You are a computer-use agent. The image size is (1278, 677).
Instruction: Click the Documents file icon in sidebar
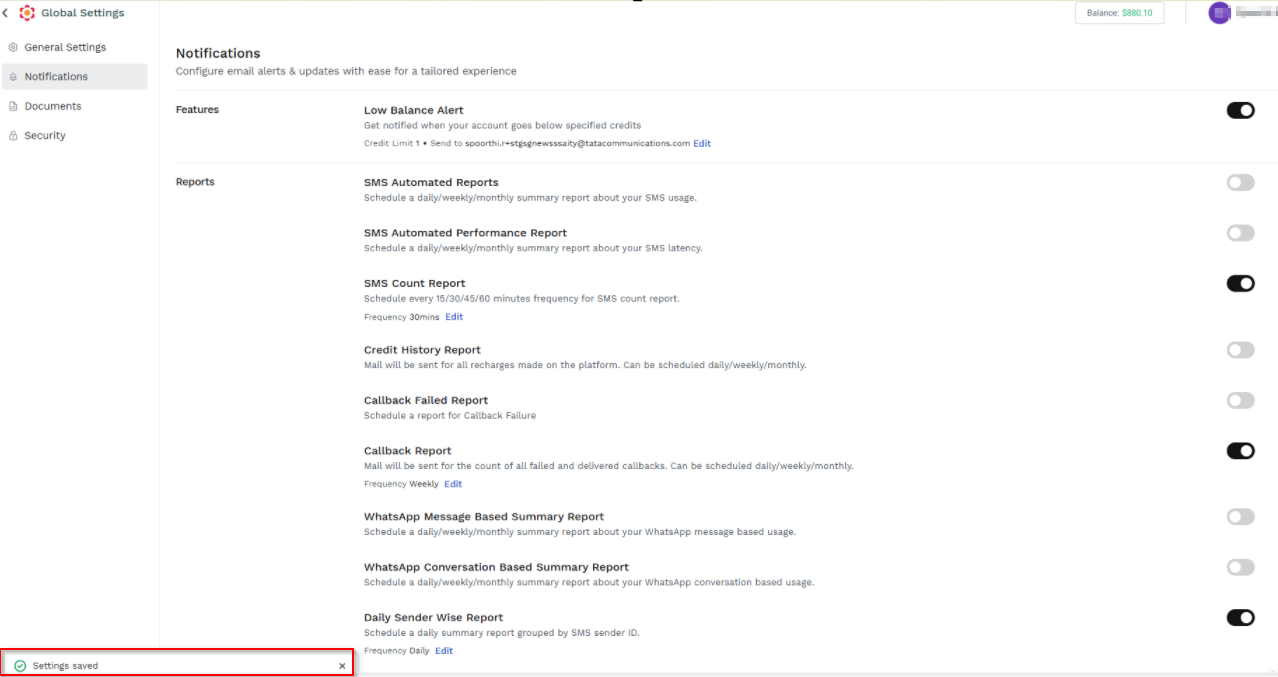13,106
